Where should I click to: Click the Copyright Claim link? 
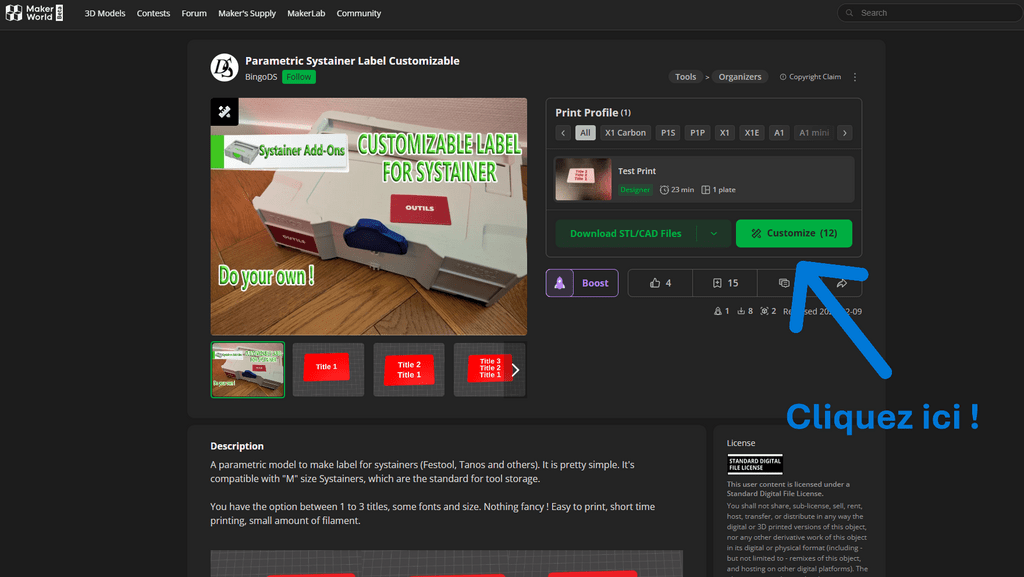(810, 77)
